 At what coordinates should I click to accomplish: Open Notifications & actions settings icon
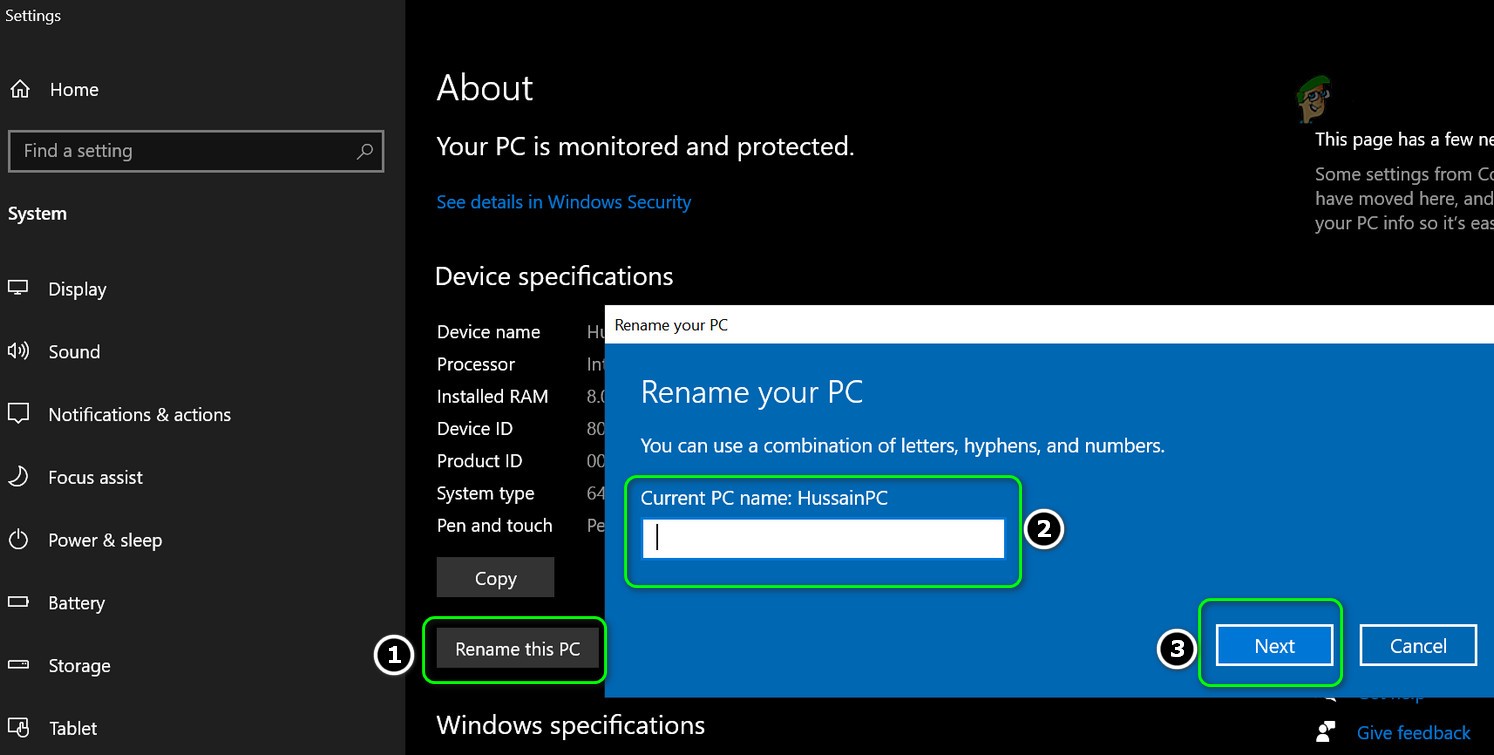coord(18,414)
